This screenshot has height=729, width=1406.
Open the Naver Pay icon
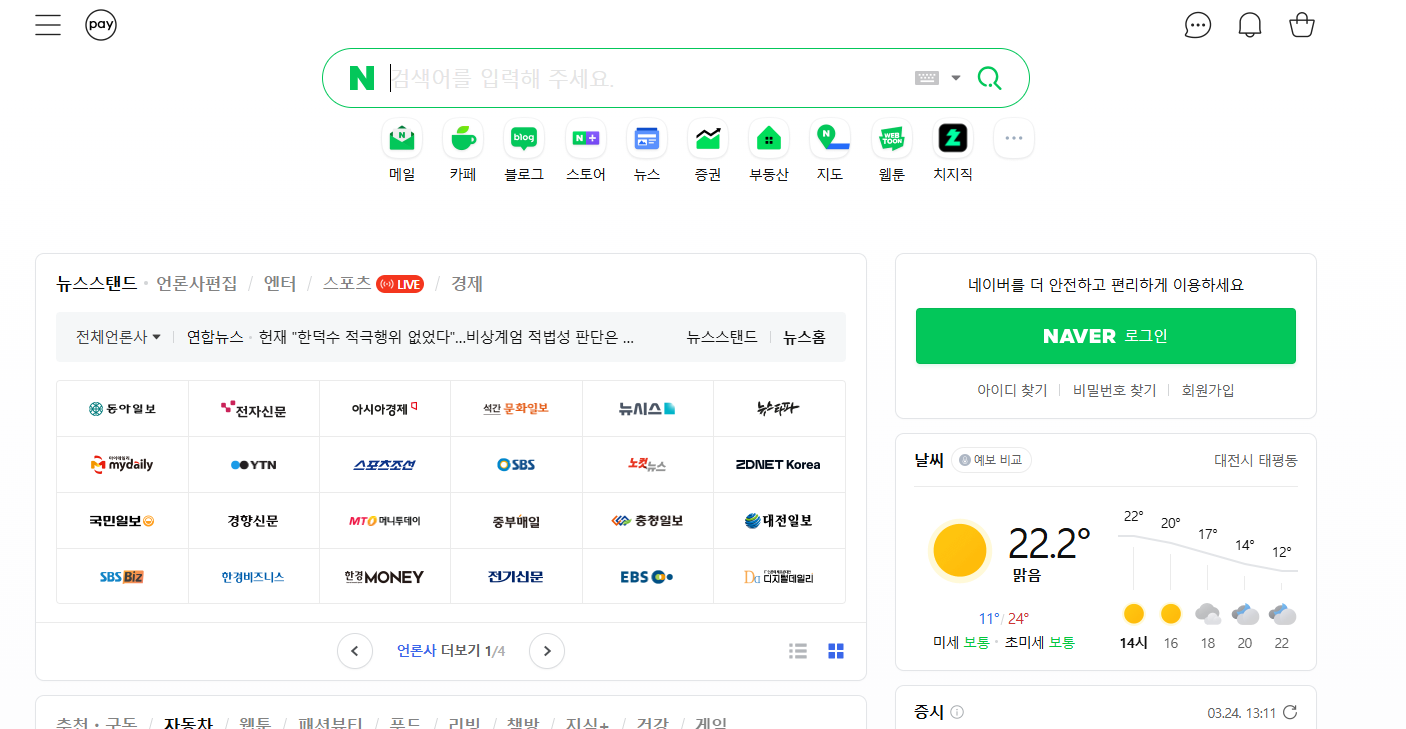(101, 25)
